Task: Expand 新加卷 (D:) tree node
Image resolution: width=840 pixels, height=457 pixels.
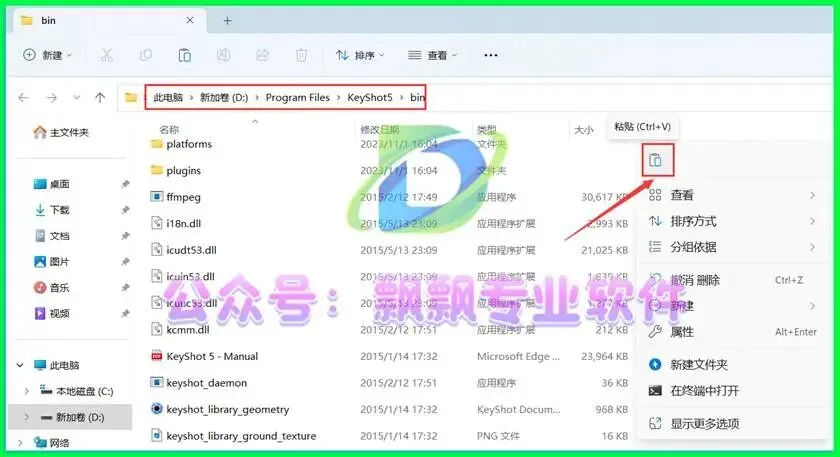Action: tap(27, 417)
